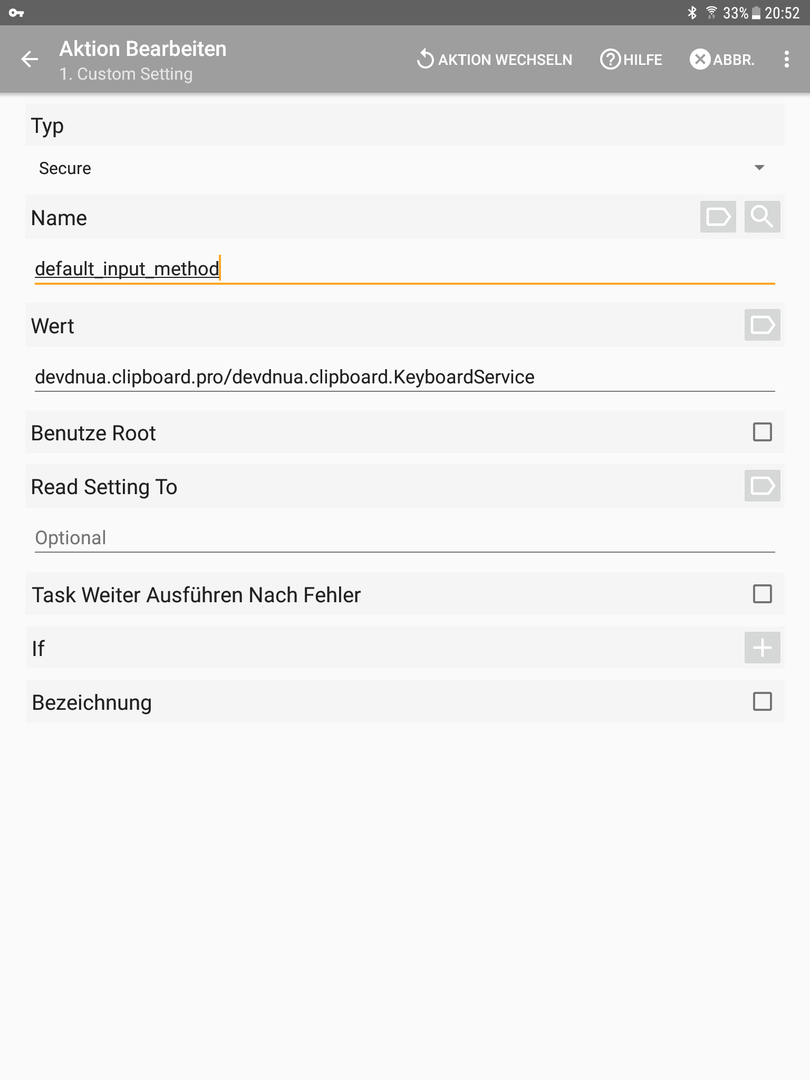Click Aktion Wechseln to switch action
The width and height of the screenshot is (810, 1080).
pos(495,59)
